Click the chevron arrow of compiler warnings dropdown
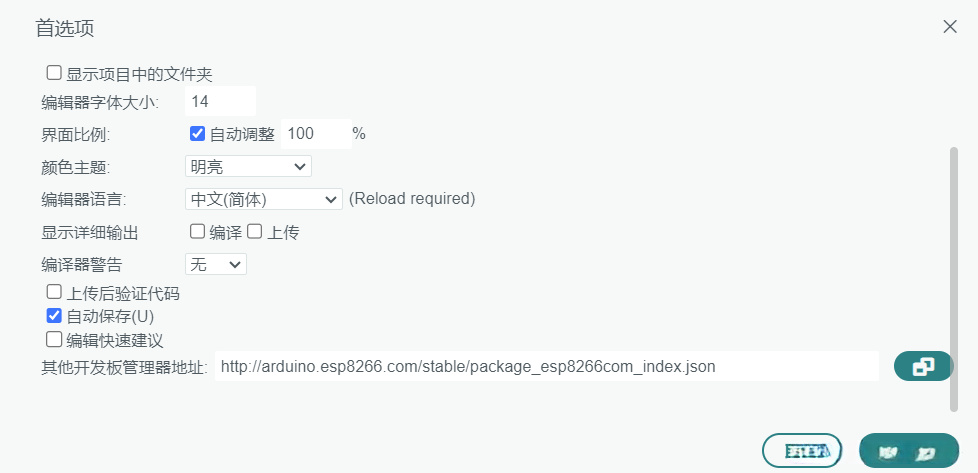978x473 pixels. pyautogui.click(x=235, y=264)
